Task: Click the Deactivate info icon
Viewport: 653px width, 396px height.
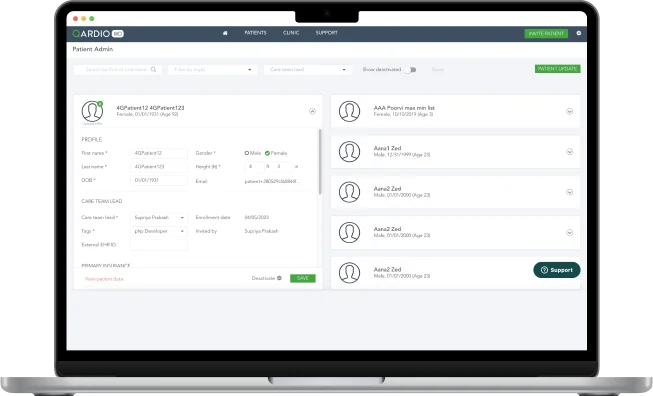Action: pyautogui.click(x=279, y=278)
